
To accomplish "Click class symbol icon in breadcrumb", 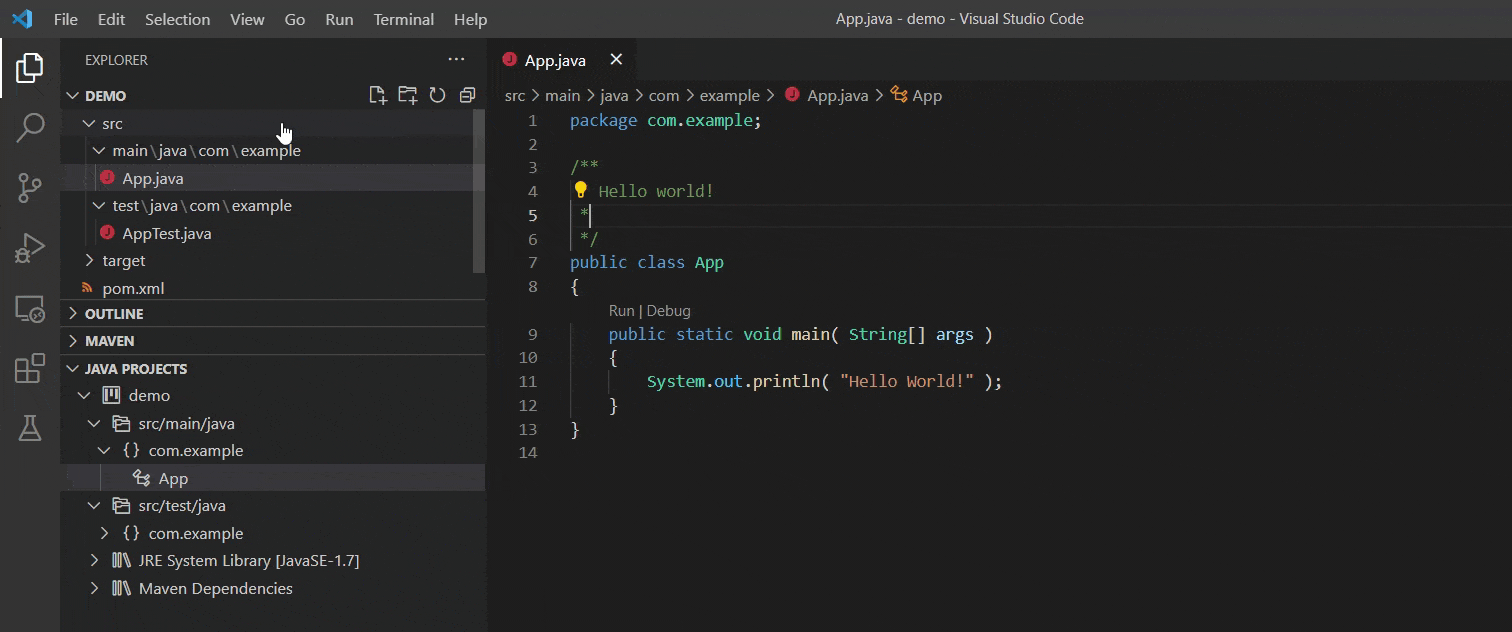I will coord(899,95).
